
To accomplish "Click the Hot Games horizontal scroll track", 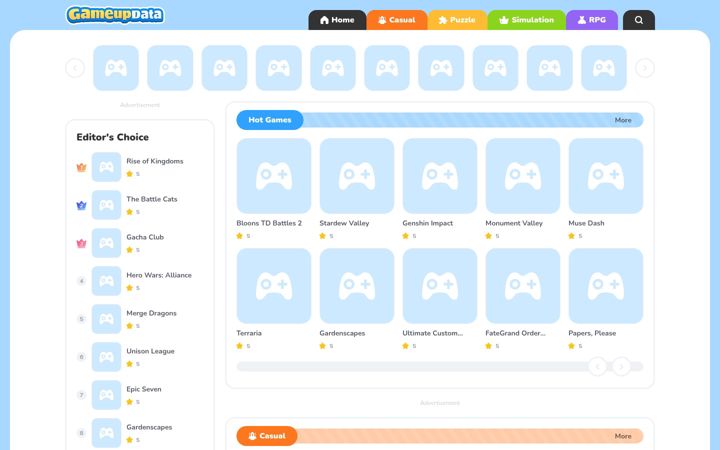I will coord(440,366).
